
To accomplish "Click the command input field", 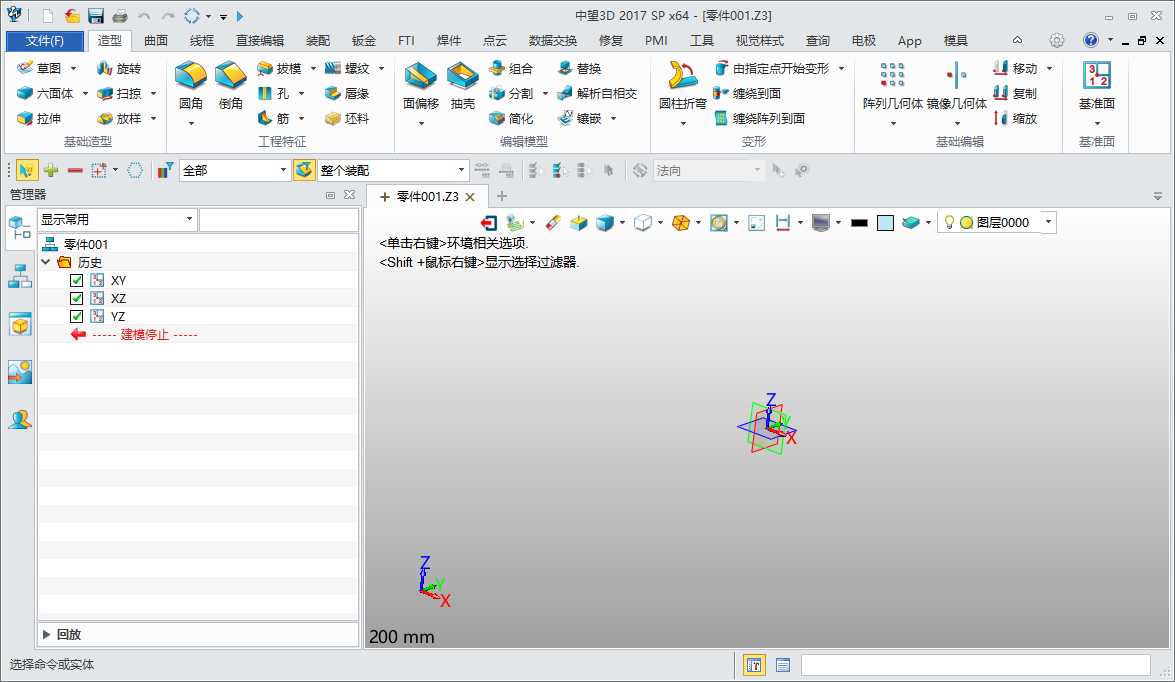I will (x=976, y=665).
